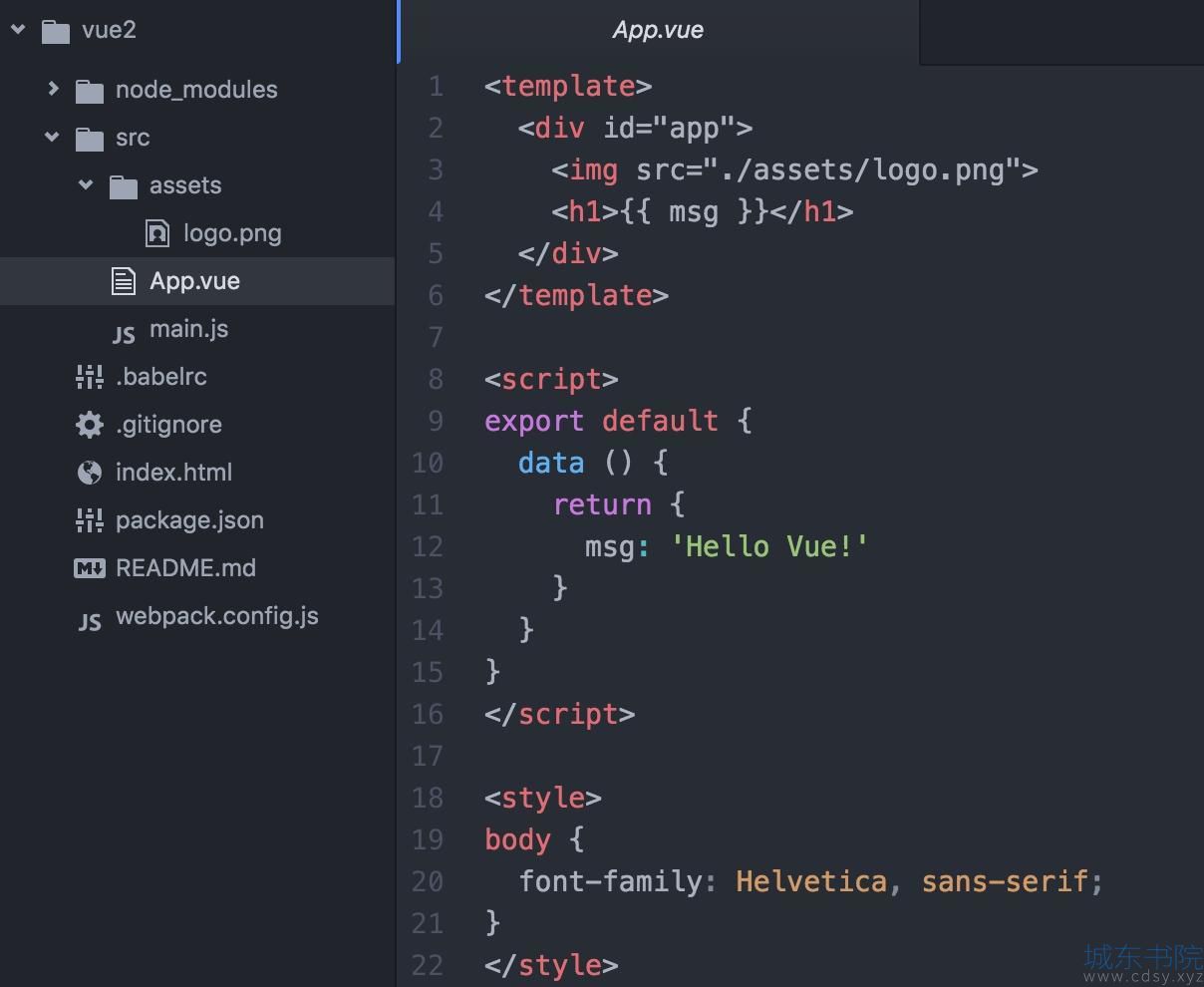Select the node_modules folder label

tap(196, 90)
